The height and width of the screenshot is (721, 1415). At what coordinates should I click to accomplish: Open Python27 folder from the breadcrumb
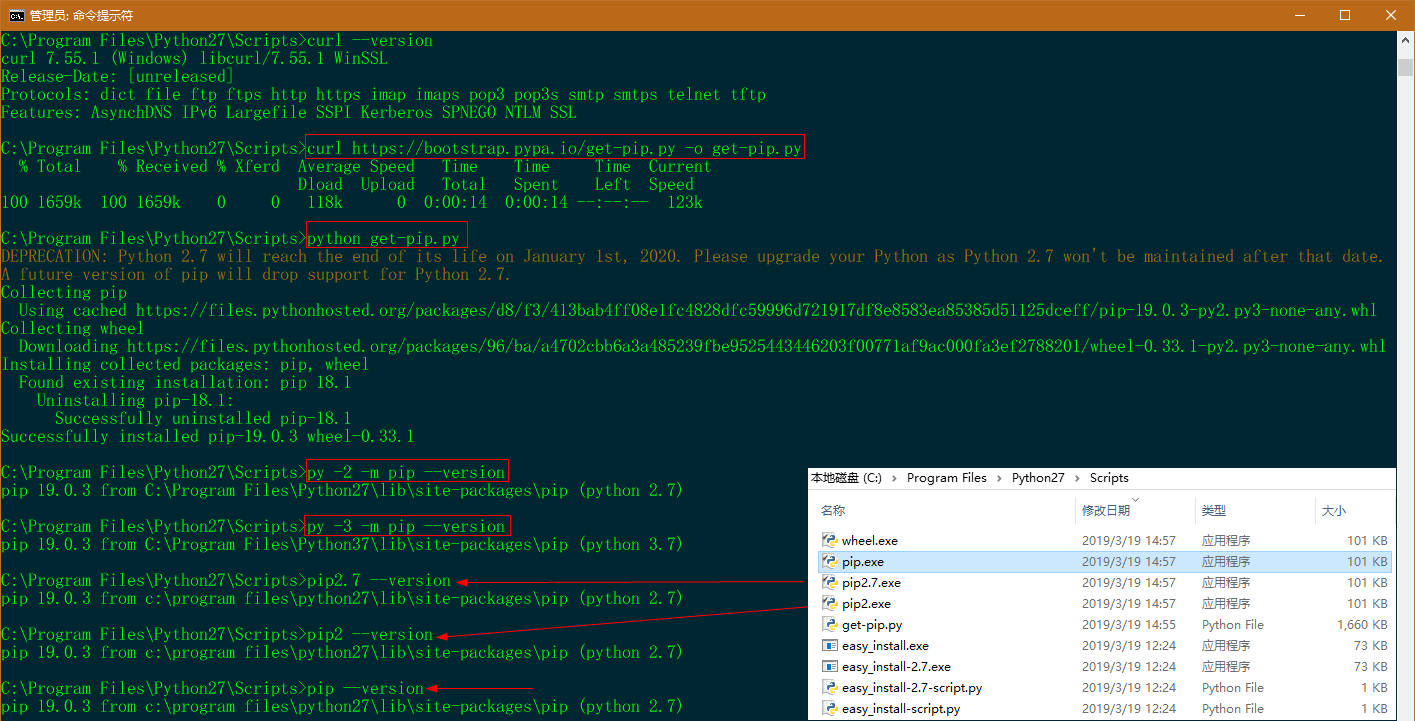1038,478
